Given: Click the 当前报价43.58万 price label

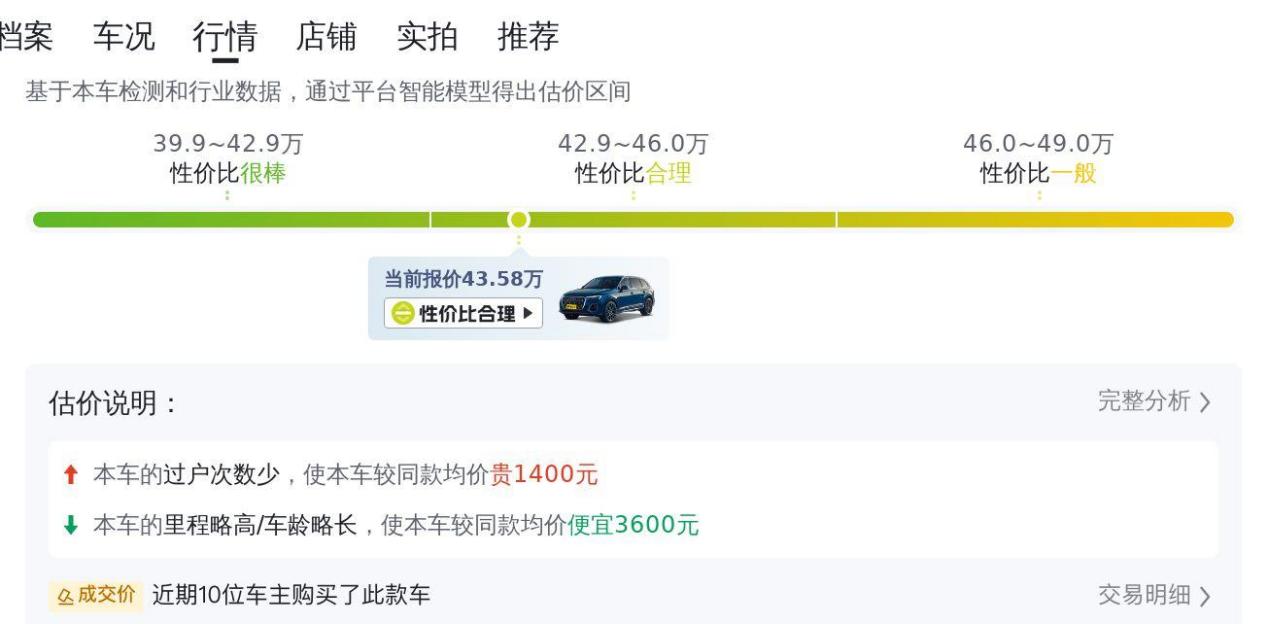Looking at the screenshot, I should point(463,279).
